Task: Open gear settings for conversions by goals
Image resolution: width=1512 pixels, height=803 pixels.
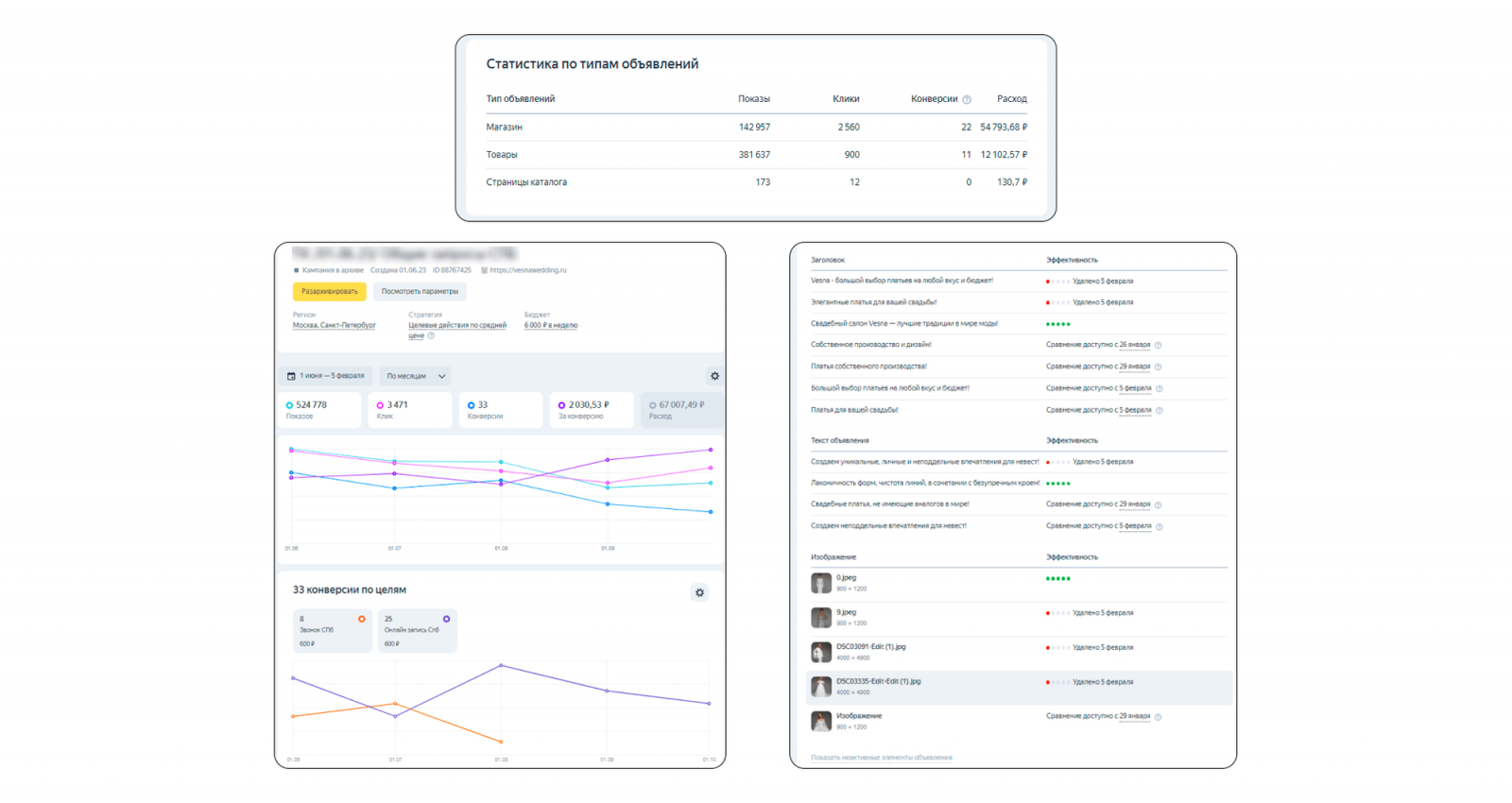Action: click(x=699, y=592)
